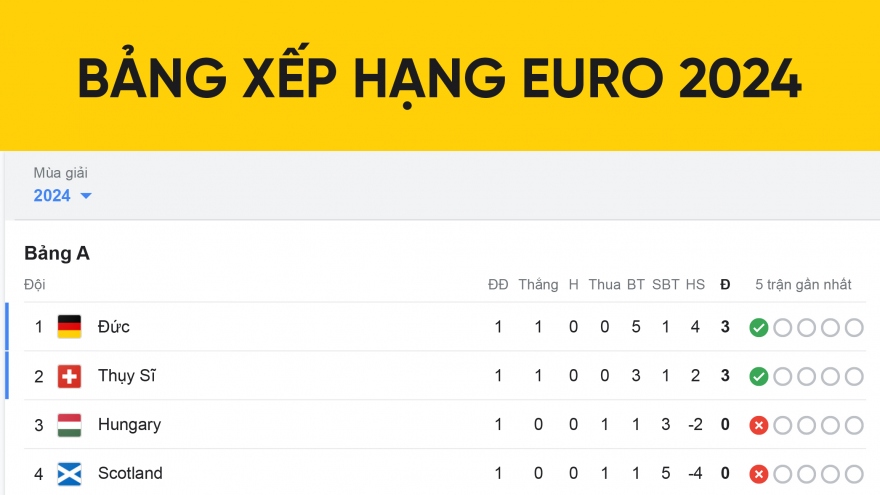Click Germany's last empty match circle
The height and width of the screenshot is (495, 880).
853,327
